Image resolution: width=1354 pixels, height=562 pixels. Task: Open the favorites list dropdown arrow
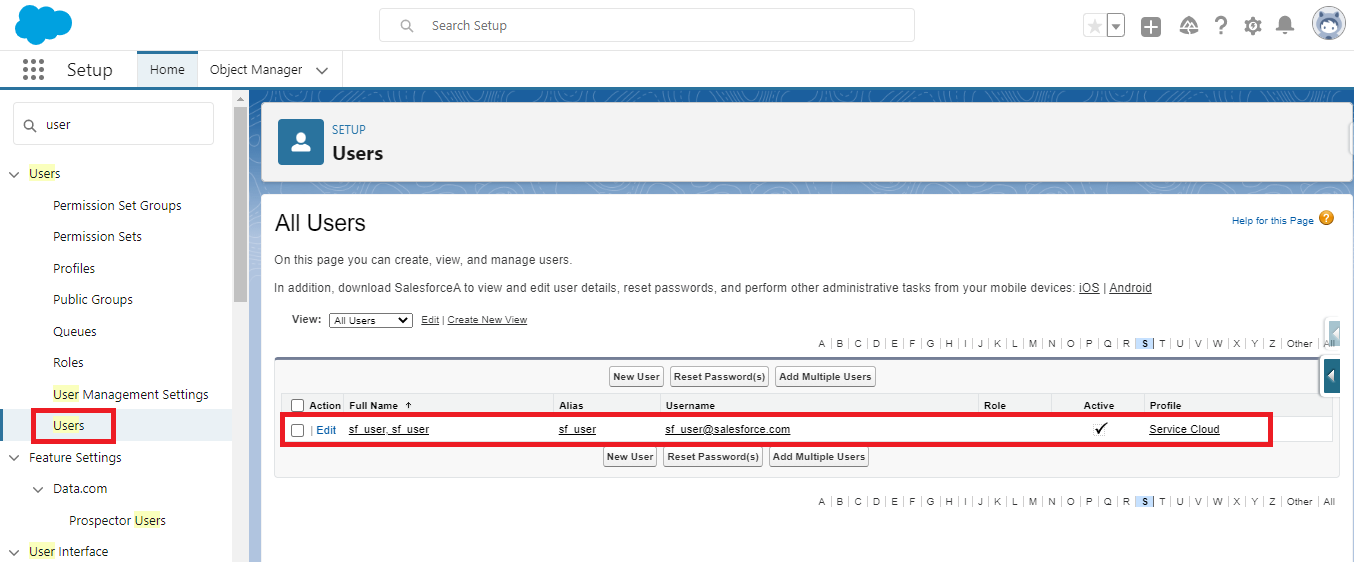pyautogui.click(x=1116, y=26)
